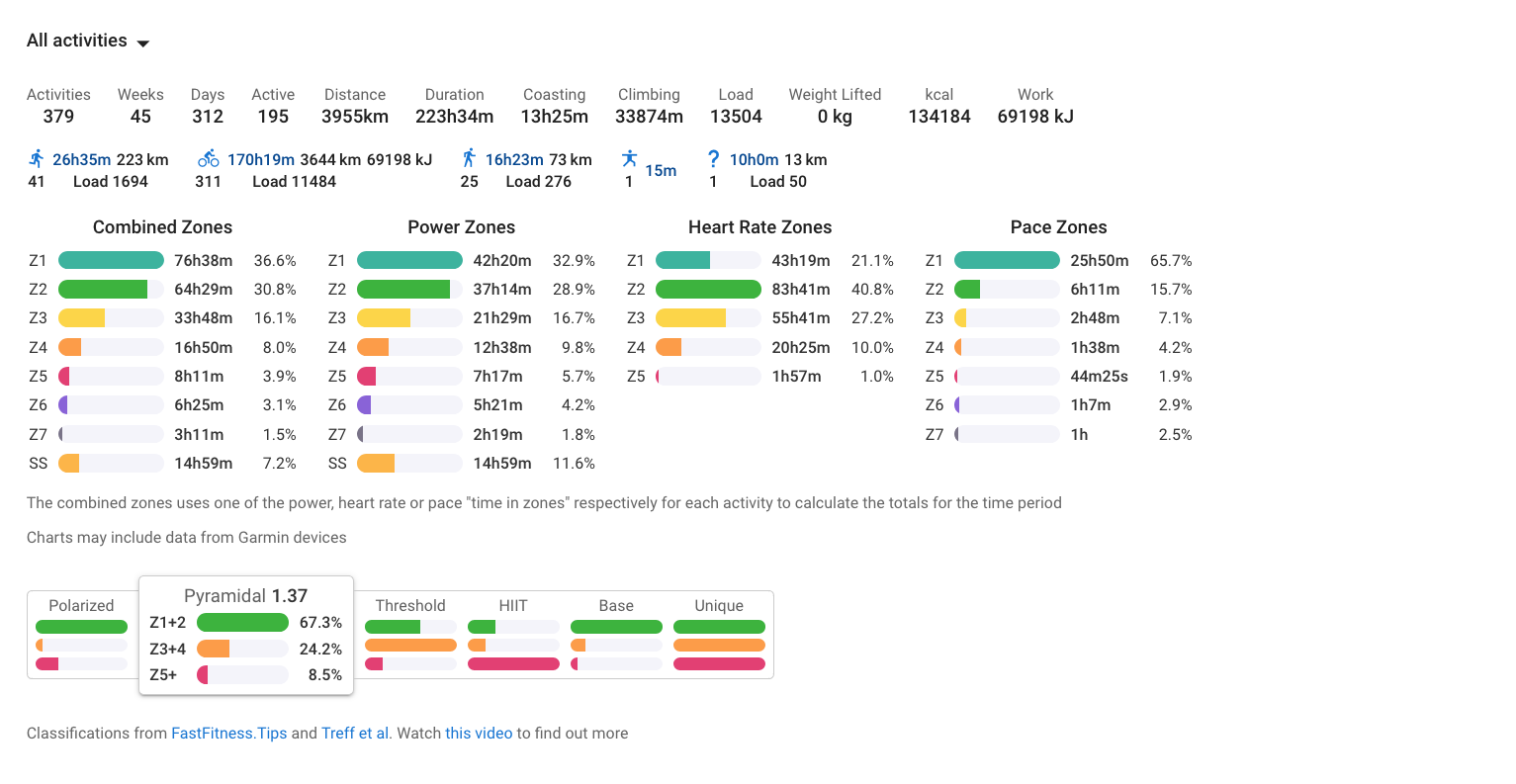Select the Polarized distribution chart
The height and width of the screenshot is (784, 1516).
(x=81, y=634)
